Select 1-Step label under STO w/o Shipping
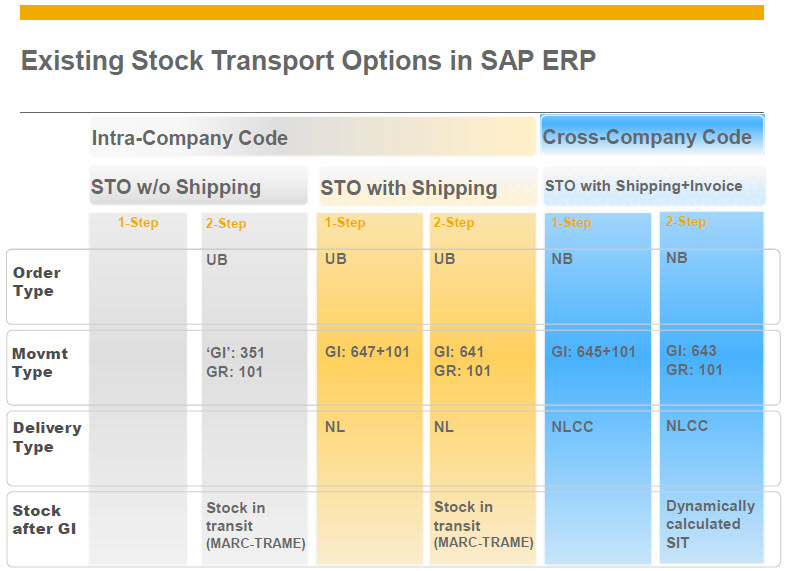The image size is (789, 571). (x=138, y=222)
